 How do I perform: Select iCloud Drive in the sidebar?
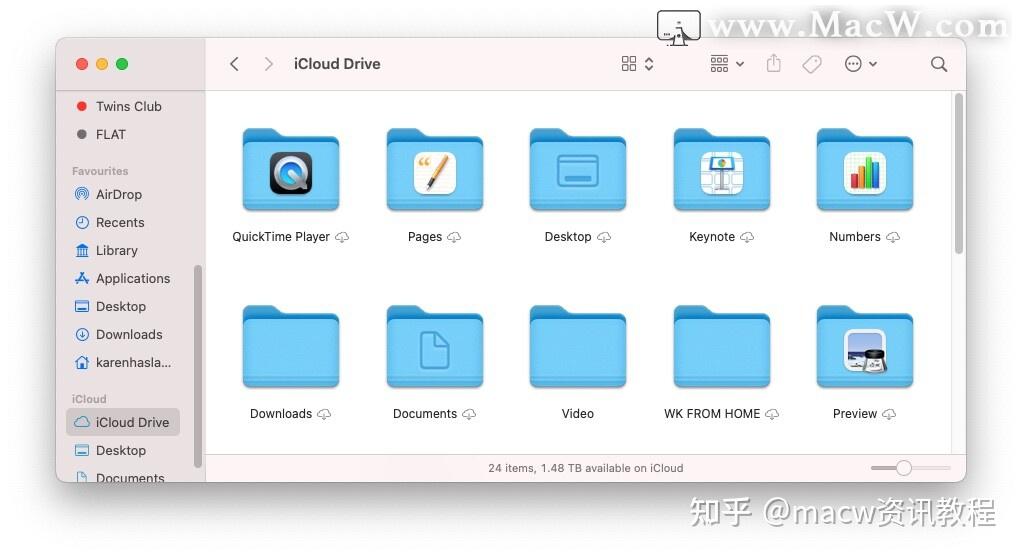coord(123,422)
